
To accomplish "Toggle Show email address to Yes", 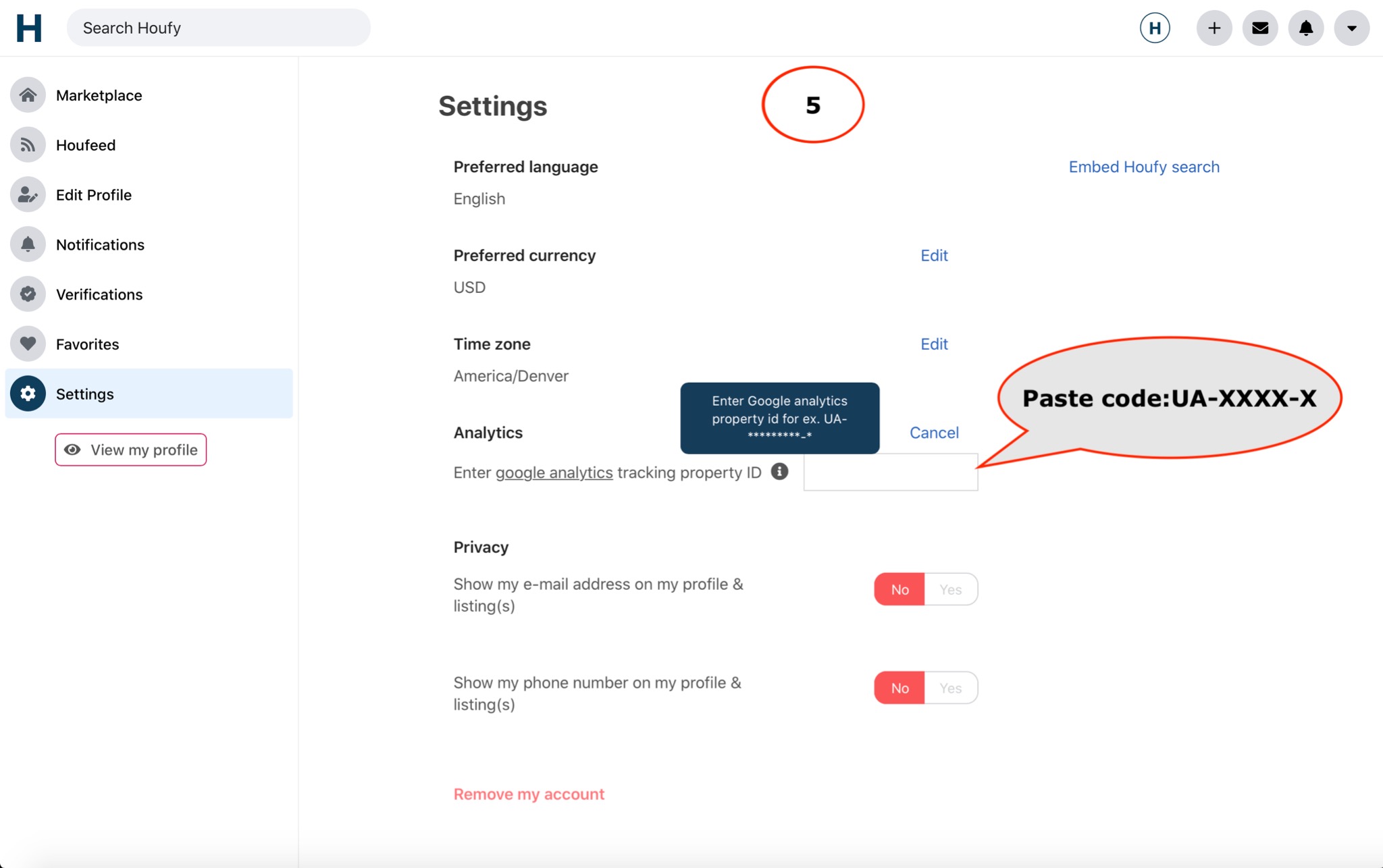I will coord(951,589).
